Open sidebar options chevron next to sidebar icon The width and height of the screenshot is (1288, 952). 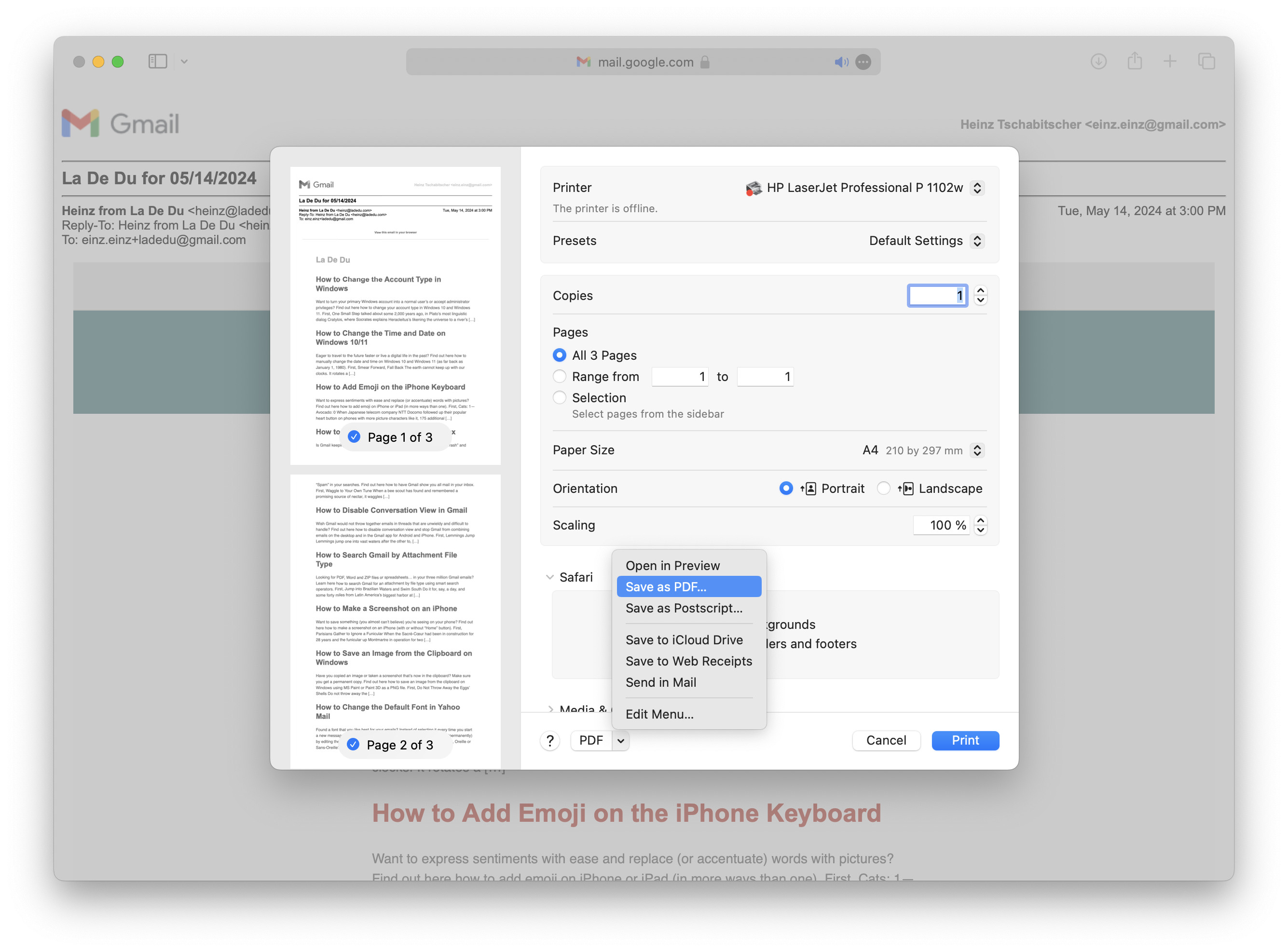click(184, 61)
